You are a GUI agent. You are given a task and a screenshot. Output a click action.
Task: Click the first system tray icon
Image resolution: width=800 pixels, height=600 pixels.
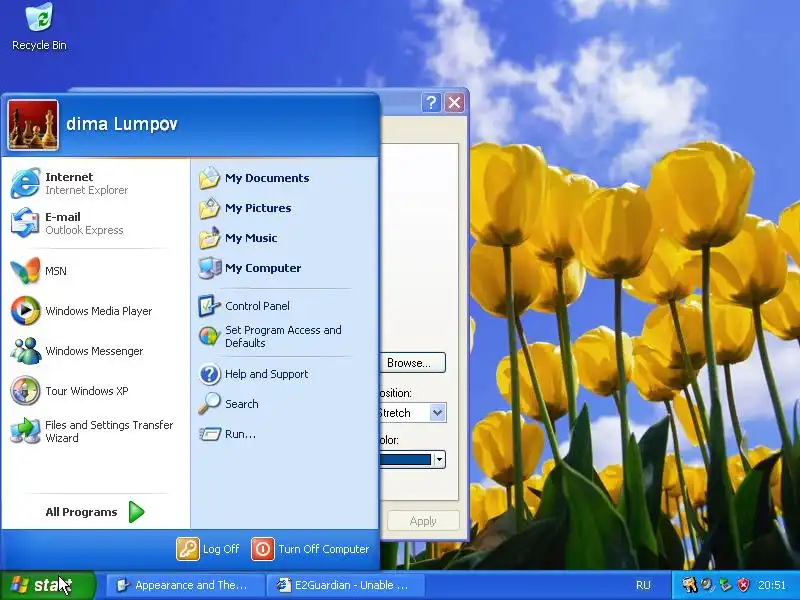[690, 585]
